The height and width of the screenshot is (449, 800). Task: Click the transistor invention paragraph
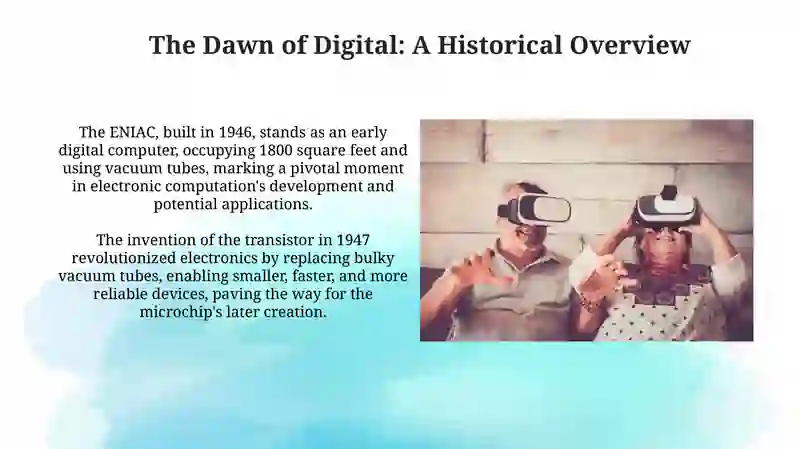click(233, 276)
